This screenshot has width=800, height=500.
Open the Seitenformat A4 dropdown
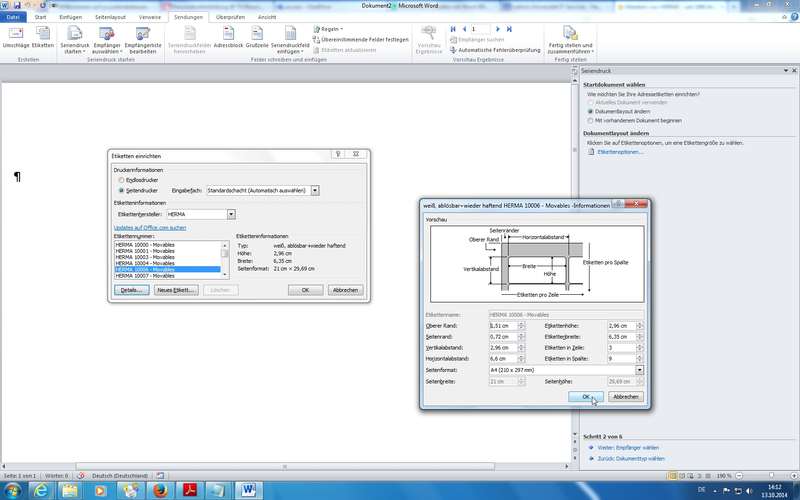pos(639,369)
